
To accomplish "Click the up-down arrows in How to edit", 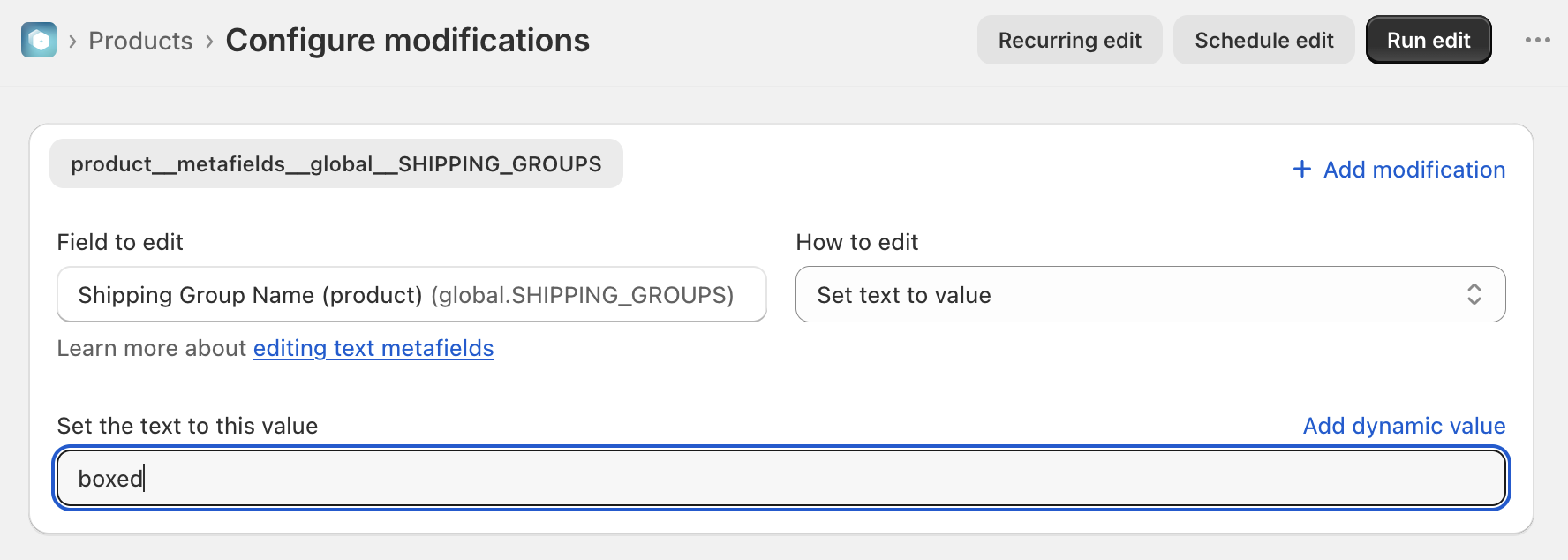I will click(1474, 294).
